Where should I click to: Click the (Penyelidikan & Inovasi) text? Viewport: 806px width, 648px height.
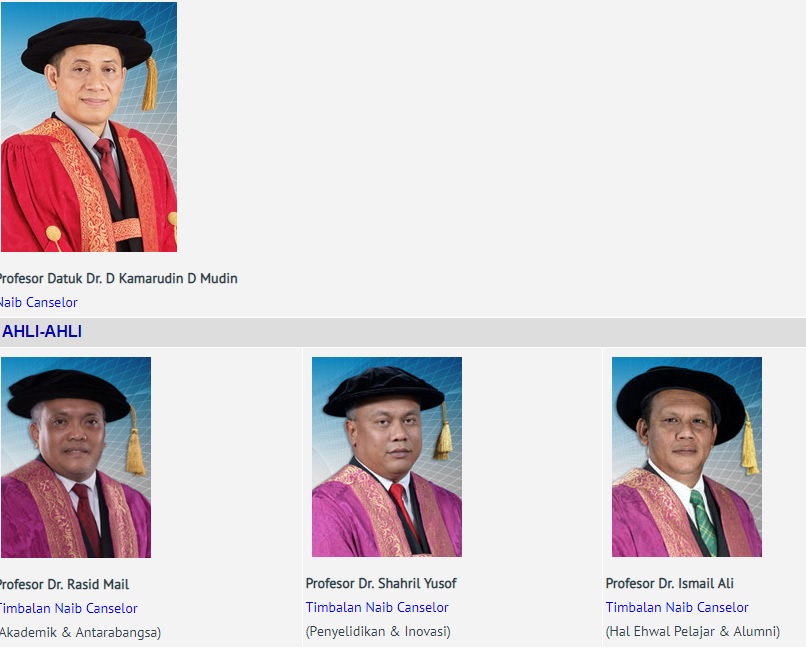(x=378, y=631)
